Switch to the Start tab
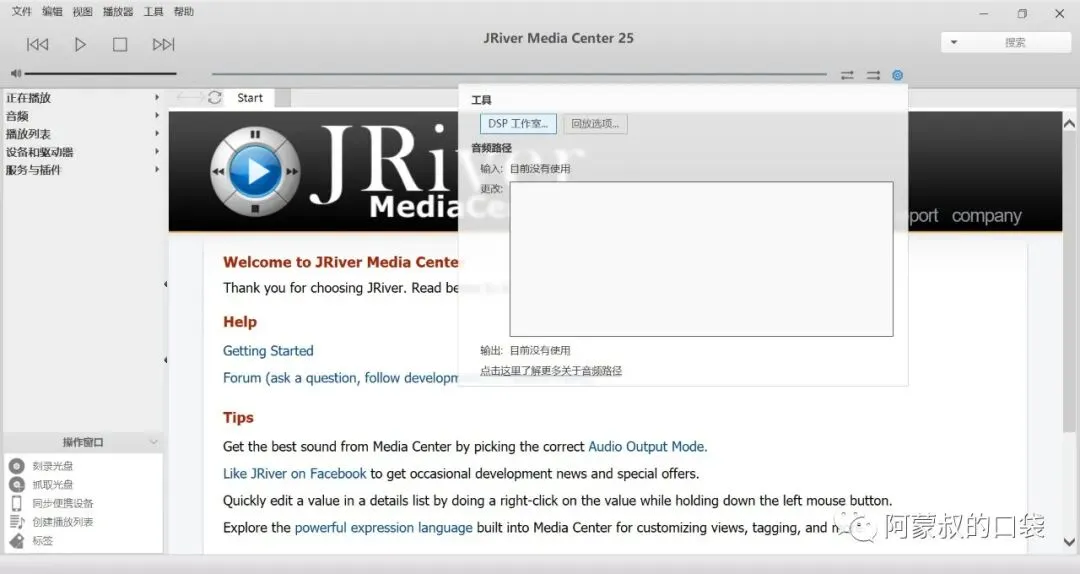Viewport: 1080px width, 574px height. click(250, 98)
